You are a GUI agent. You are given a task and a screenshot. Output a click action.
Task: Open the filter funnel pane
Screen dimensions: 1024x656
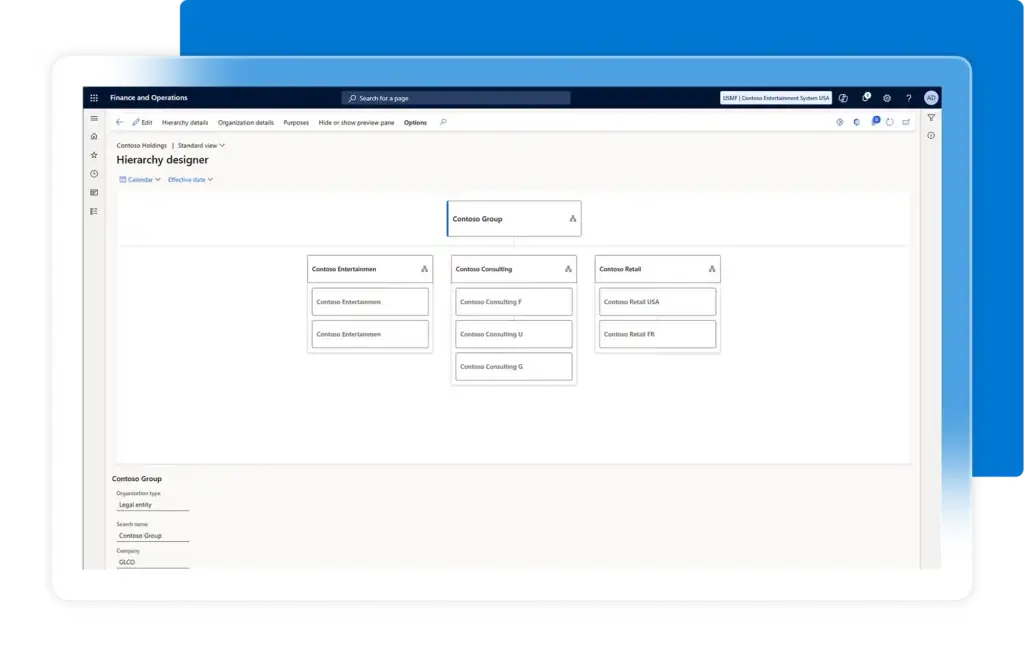click(931, 118)
